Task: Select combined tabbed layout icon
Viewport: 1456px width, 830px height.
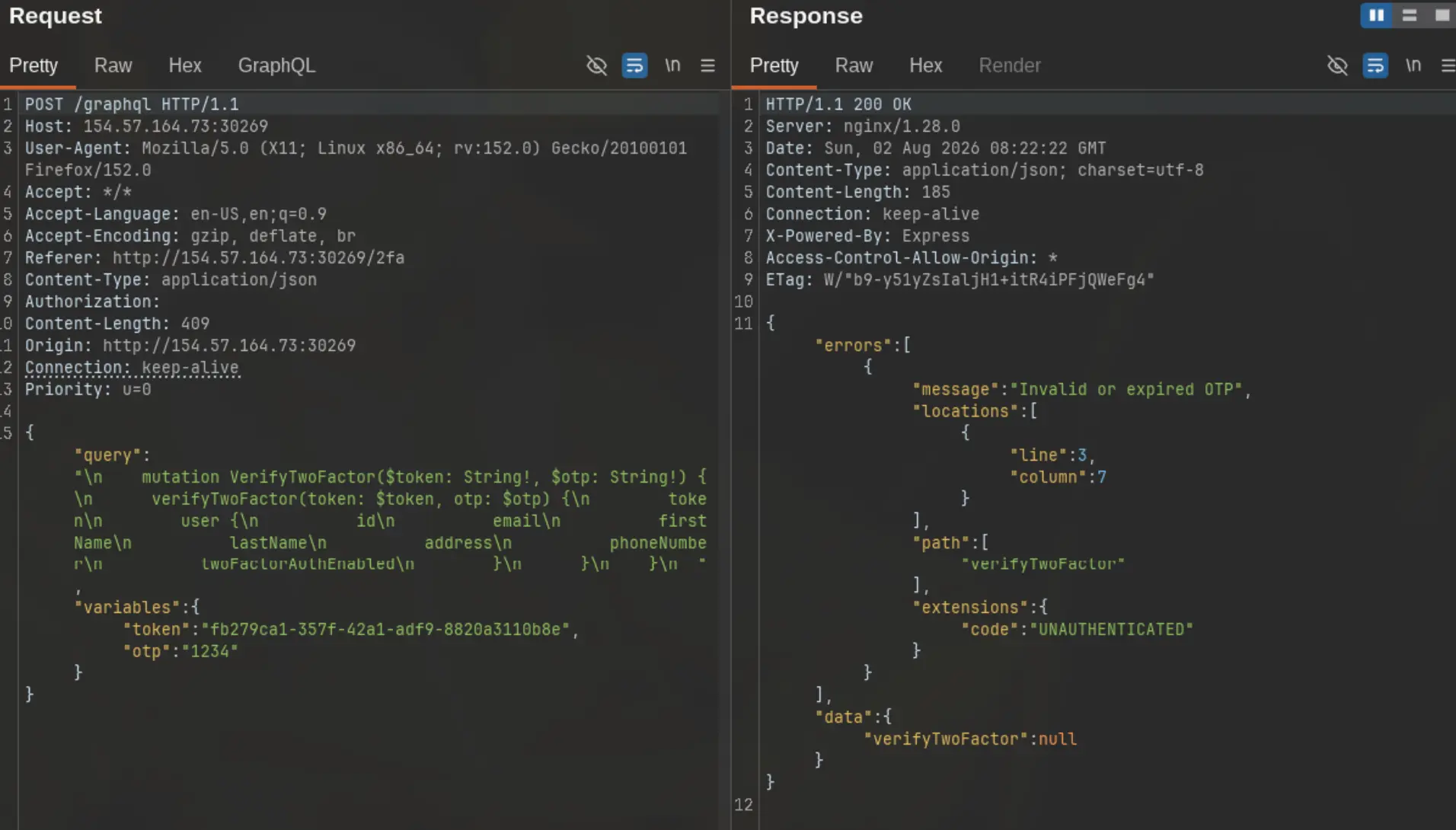Action: pos(1442,15)
